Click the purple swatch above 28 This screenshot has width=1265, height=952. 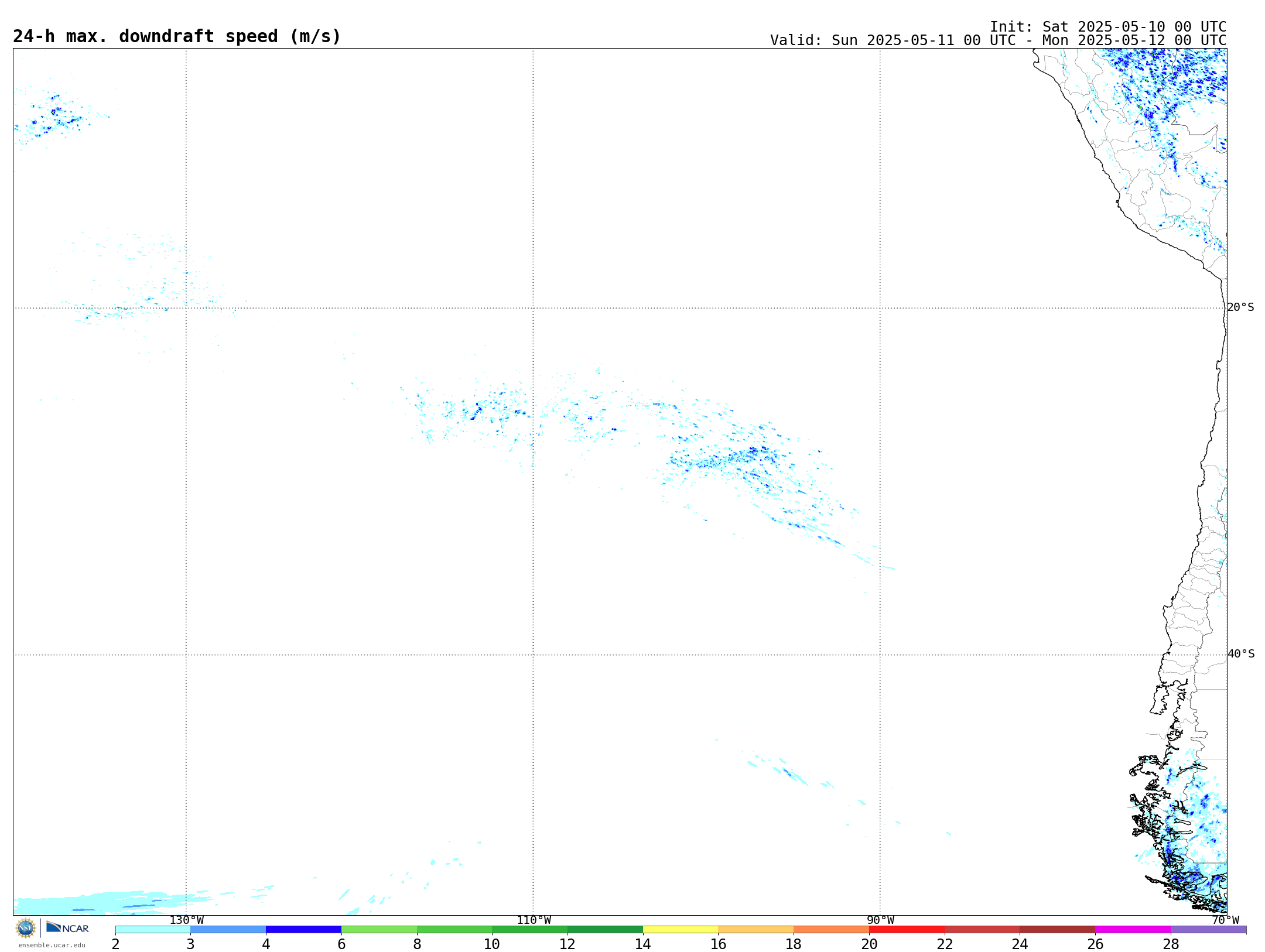(1208, 930)
